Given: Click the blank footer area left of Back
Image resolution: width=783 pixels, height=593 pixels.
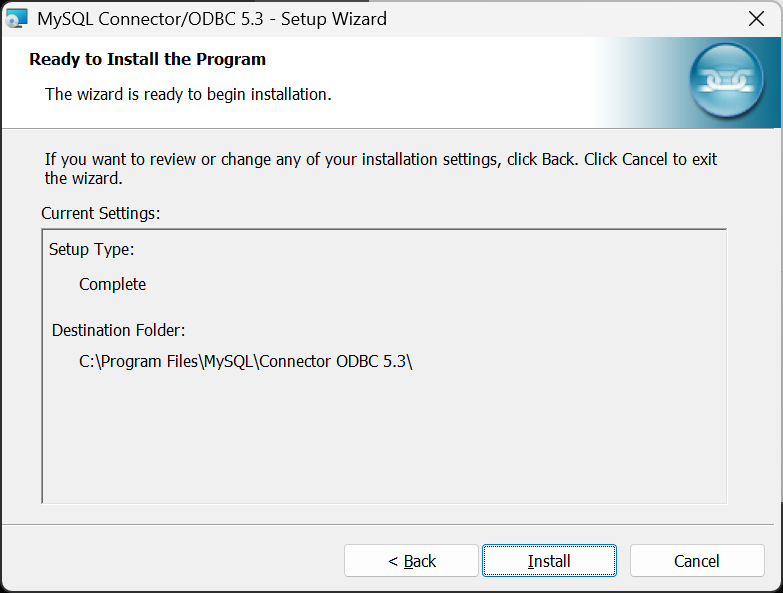Looking at the screenshot, I should tap(170, 561).
